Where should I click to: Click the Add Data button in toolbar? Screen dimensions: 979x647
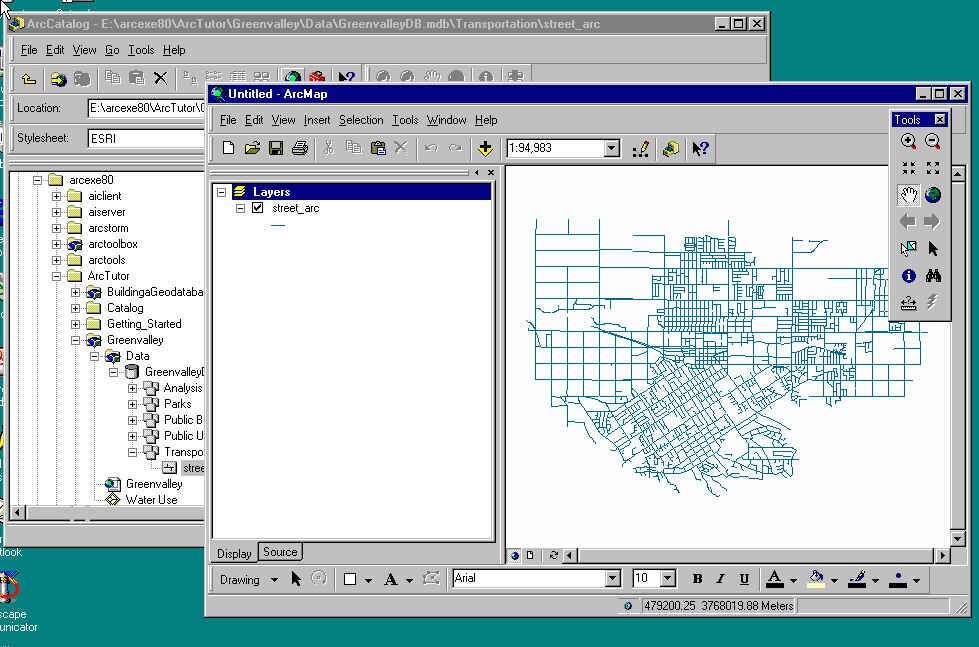[x=485, y=149]
